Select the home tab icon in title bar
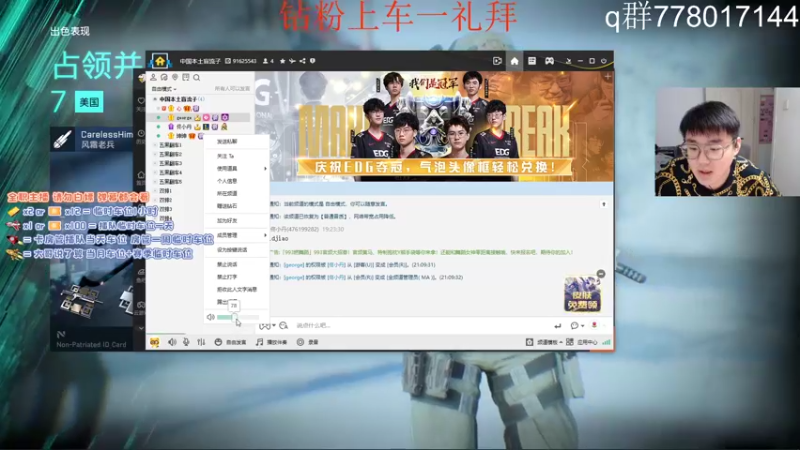 (x=514, y=61)
